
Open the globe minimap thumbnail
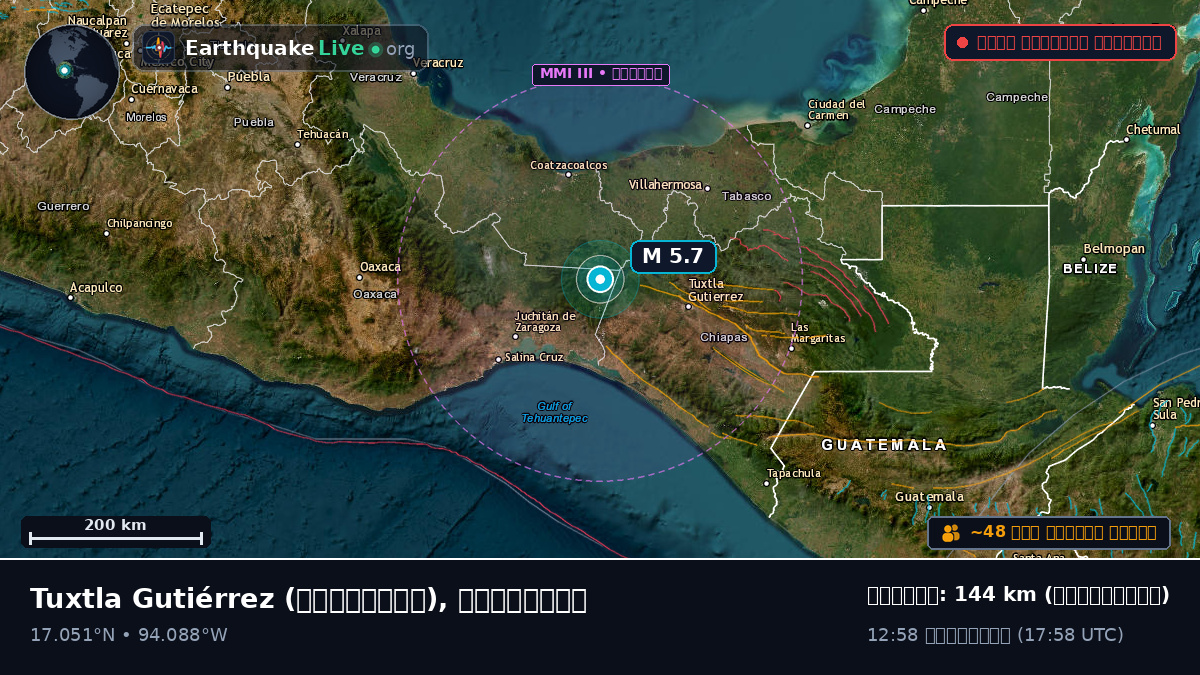point(72,72)
